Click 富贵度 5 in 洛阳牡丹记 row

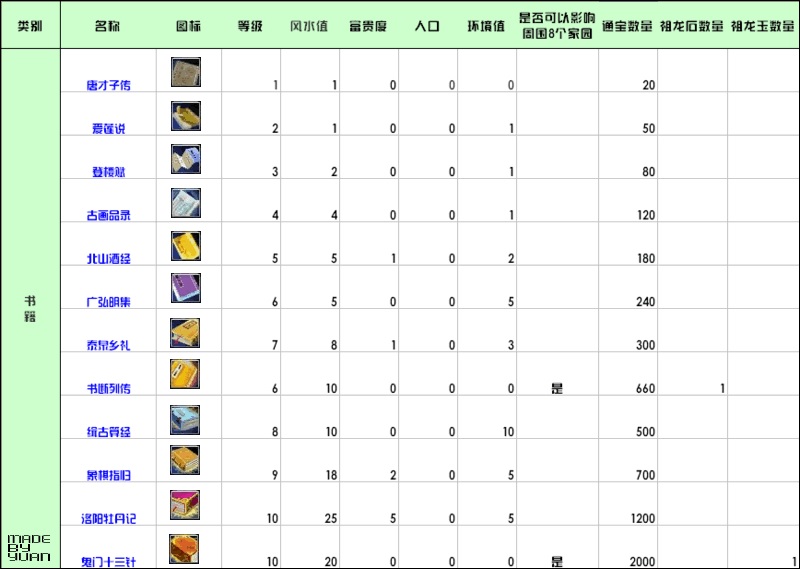393,519
